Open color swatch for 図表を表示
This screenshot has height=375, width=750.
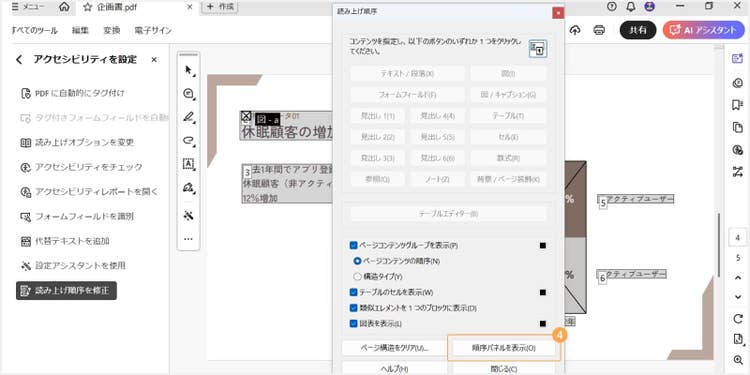pos(542,324)
